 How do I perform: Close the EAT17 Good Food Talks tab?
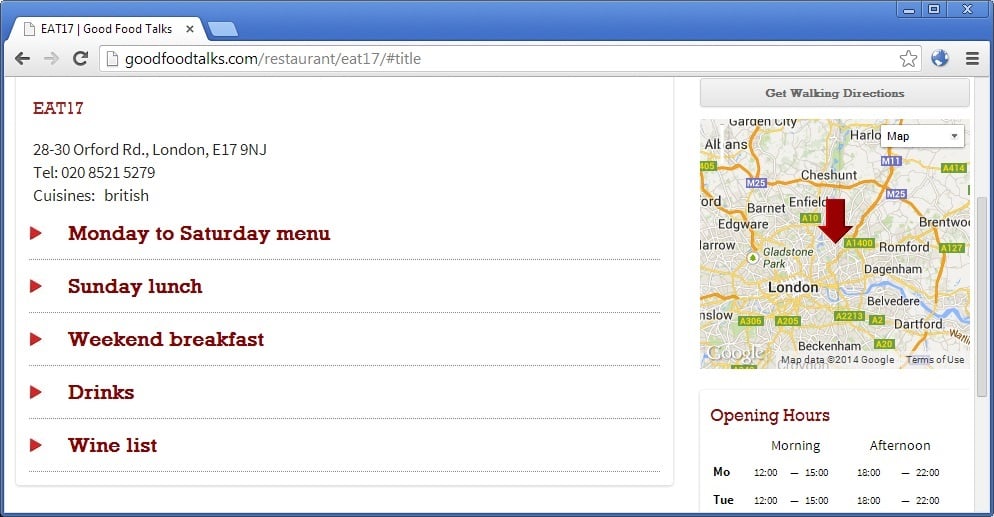tap(190, 29)
